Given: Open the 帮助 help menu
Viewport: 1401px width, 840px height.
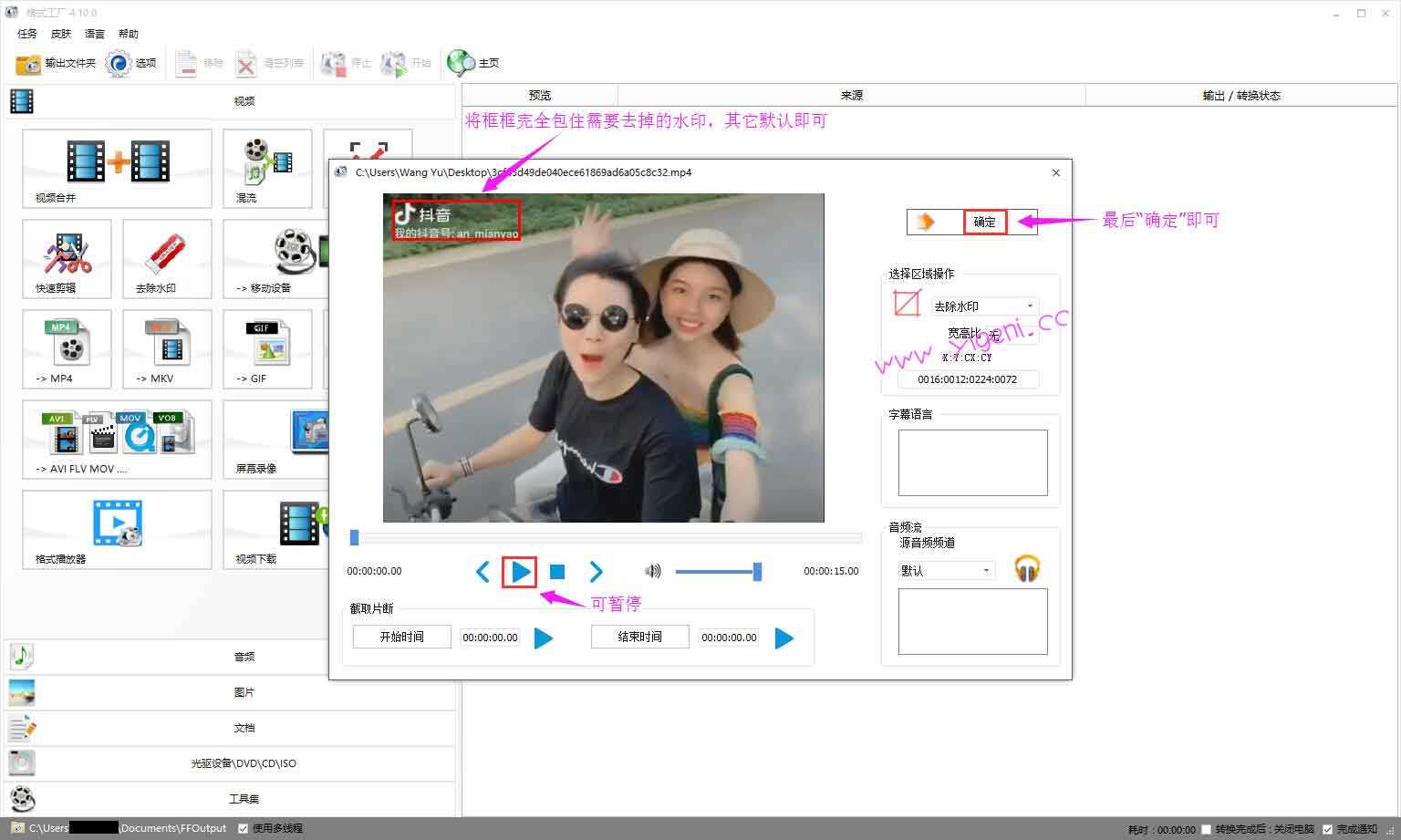Looking at the screenshot, I should tap(129, 34).
